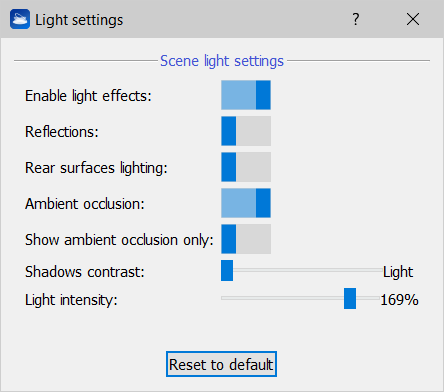Click the Scene light settings header
Viewport: 444px width, 392px height.
point(222,61)
